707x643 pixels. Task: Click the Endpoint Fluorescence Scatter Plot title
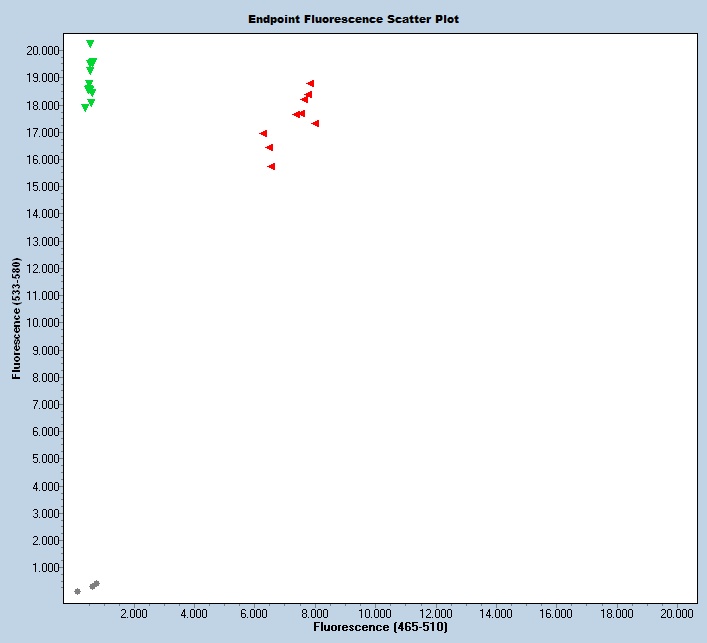[354, 19]
